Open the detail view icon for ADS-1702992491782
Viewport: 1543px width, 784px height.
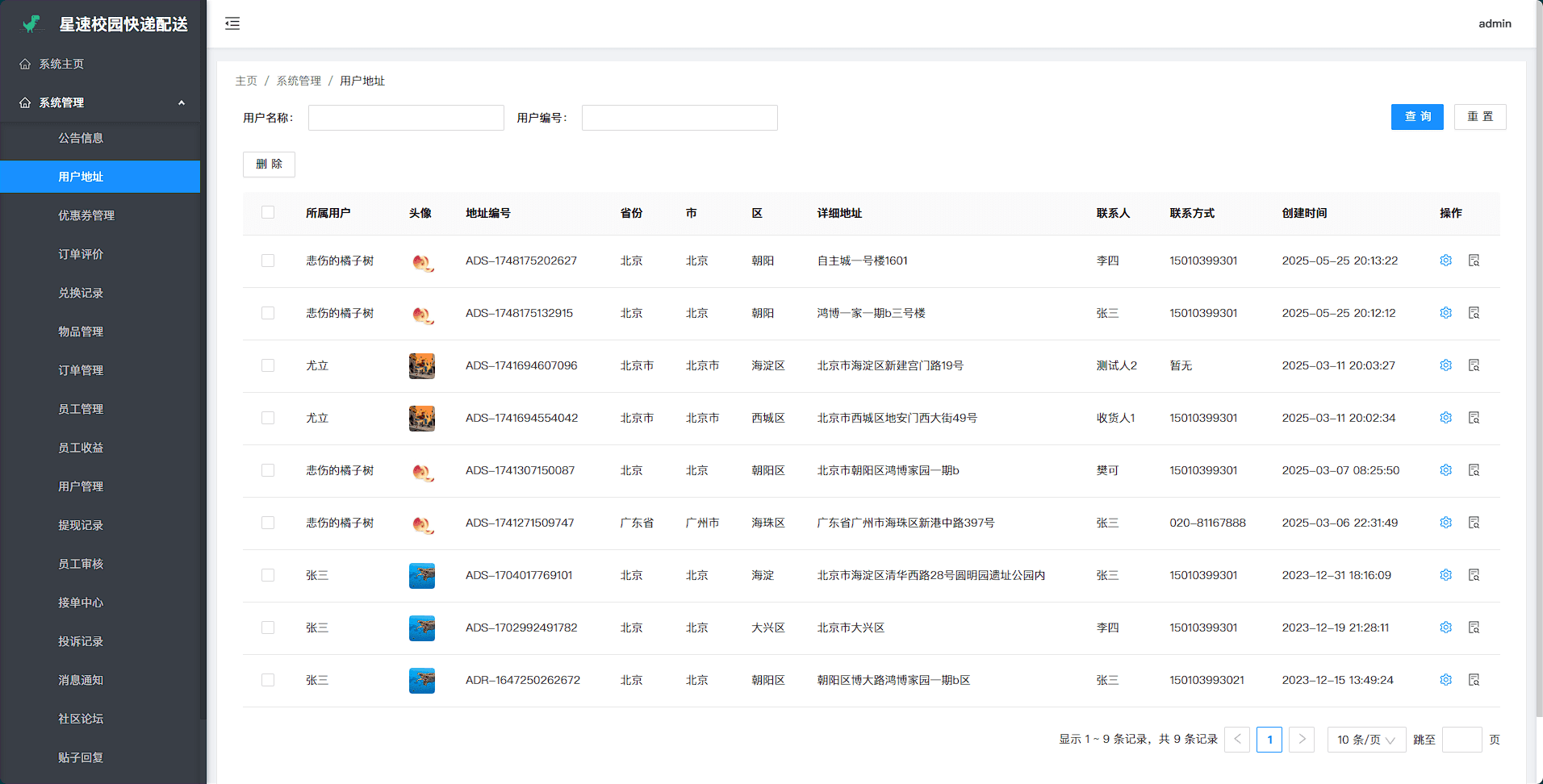coord(1474,628)
